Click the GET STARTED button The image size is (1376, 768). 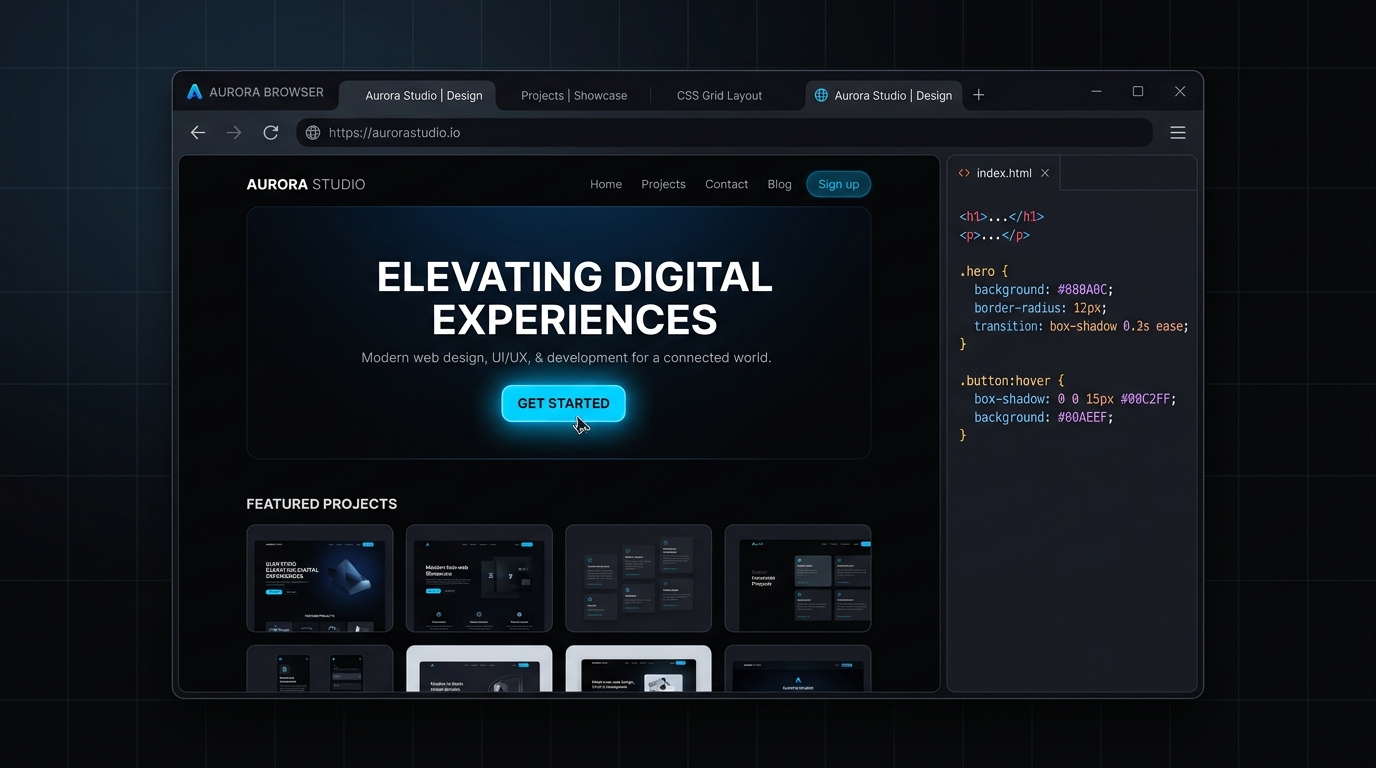563,403
